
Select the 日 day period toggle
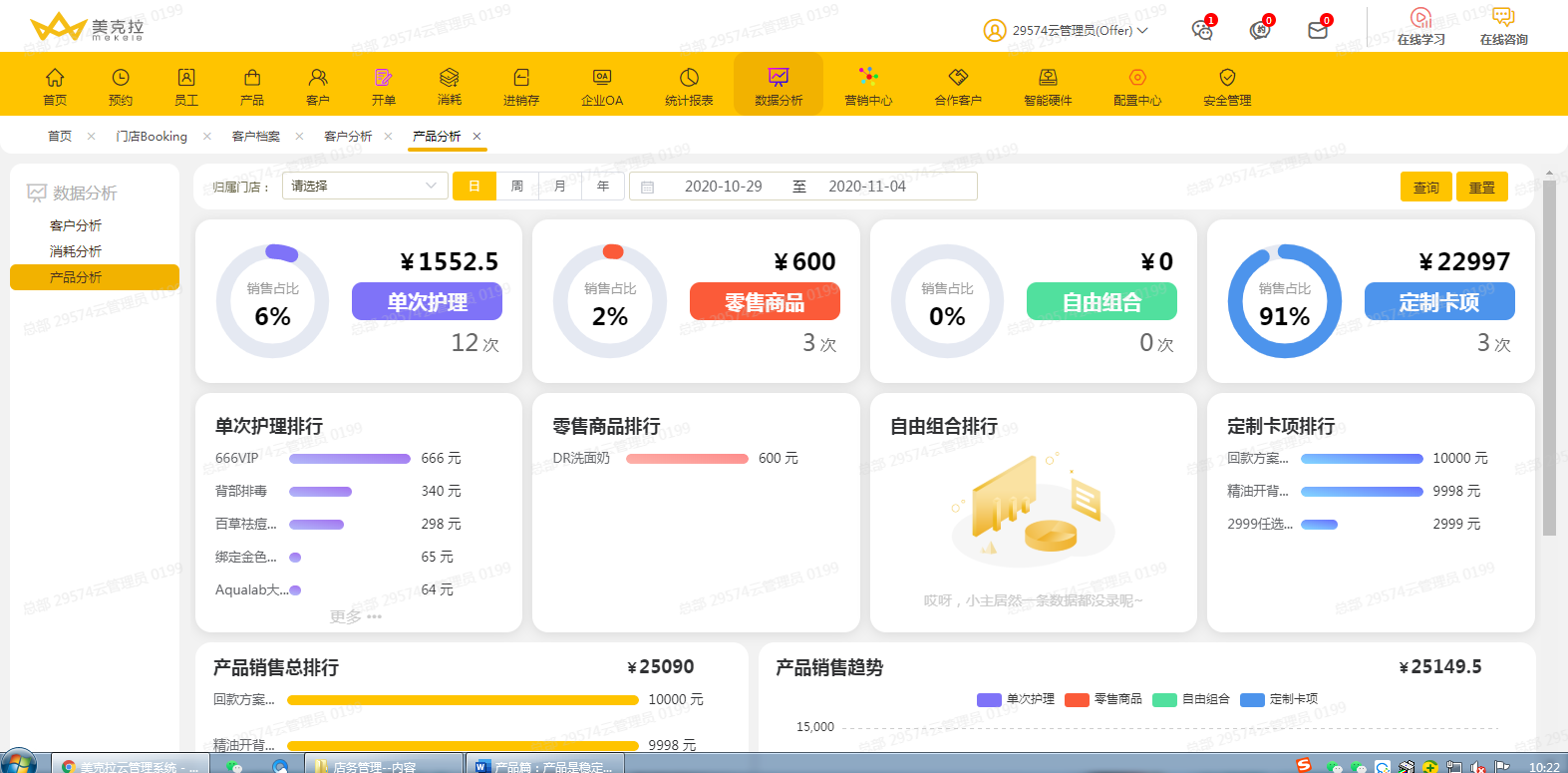pos(474,187)
